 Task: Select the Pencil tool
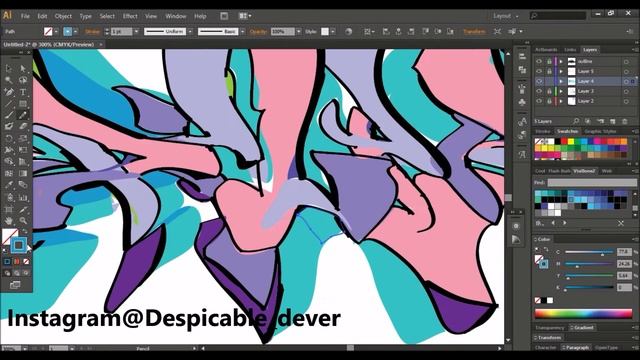[23, 115]
